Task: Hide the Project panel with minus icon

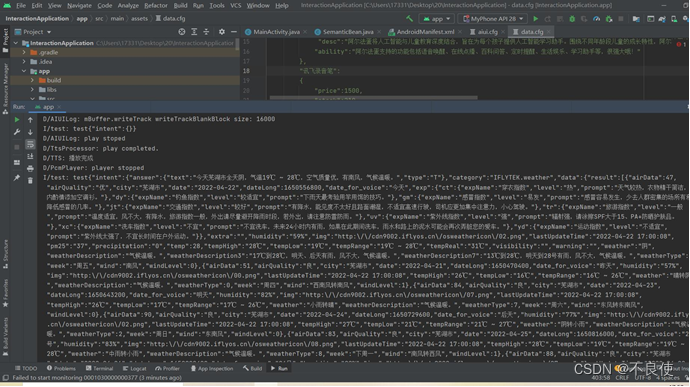Action: [x=234, y=32]
